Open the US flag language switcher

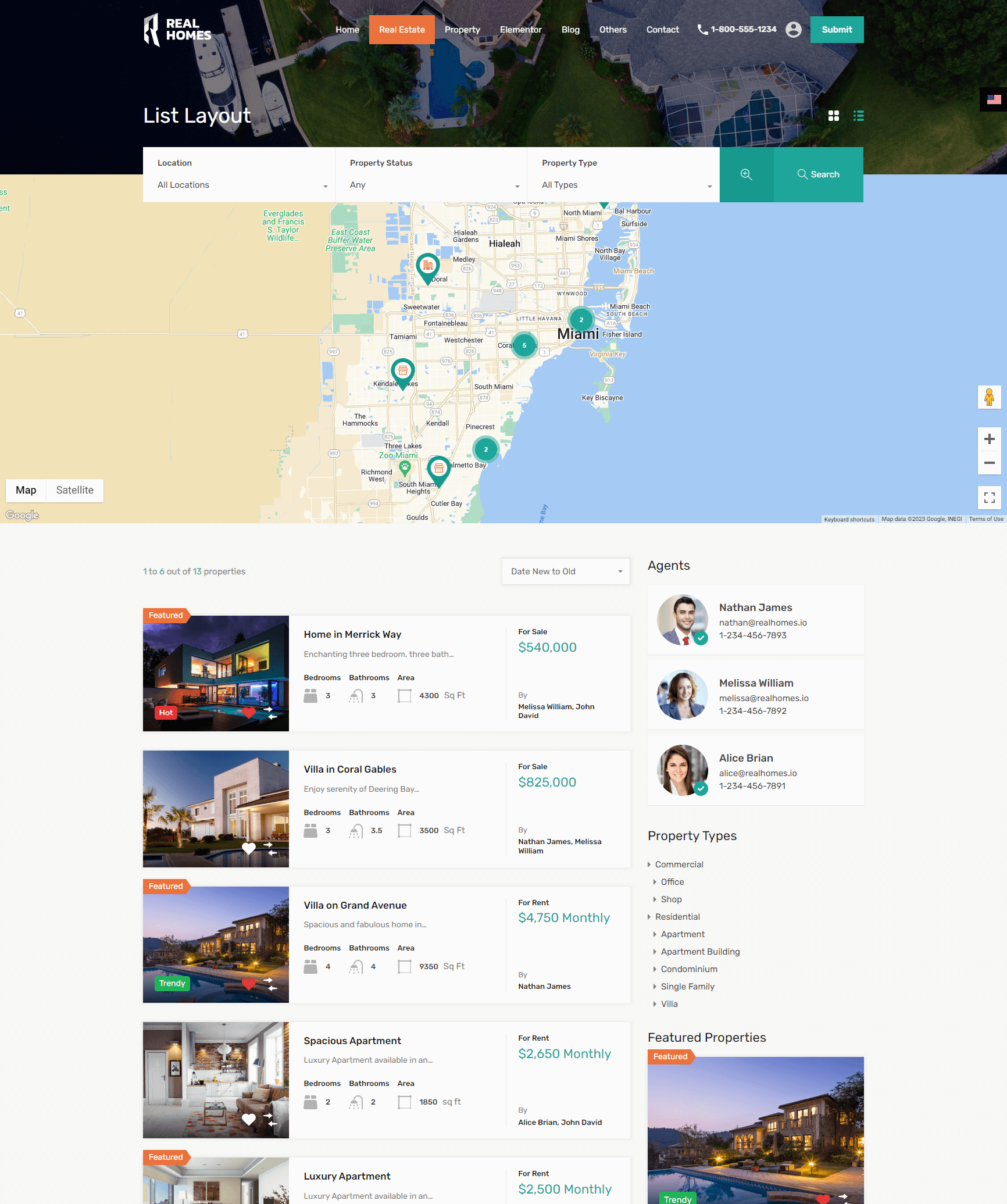(994, 99)
